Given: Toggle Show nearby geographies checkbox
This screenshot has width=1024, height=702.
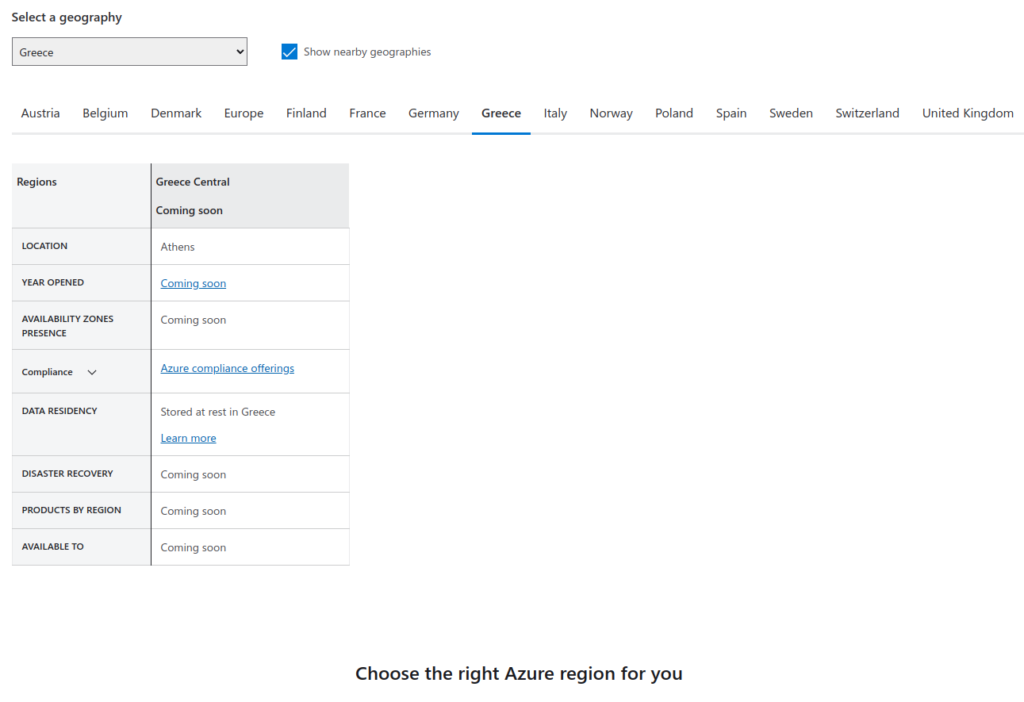Looking at the screenshot, I should click(x=289, y=52).
